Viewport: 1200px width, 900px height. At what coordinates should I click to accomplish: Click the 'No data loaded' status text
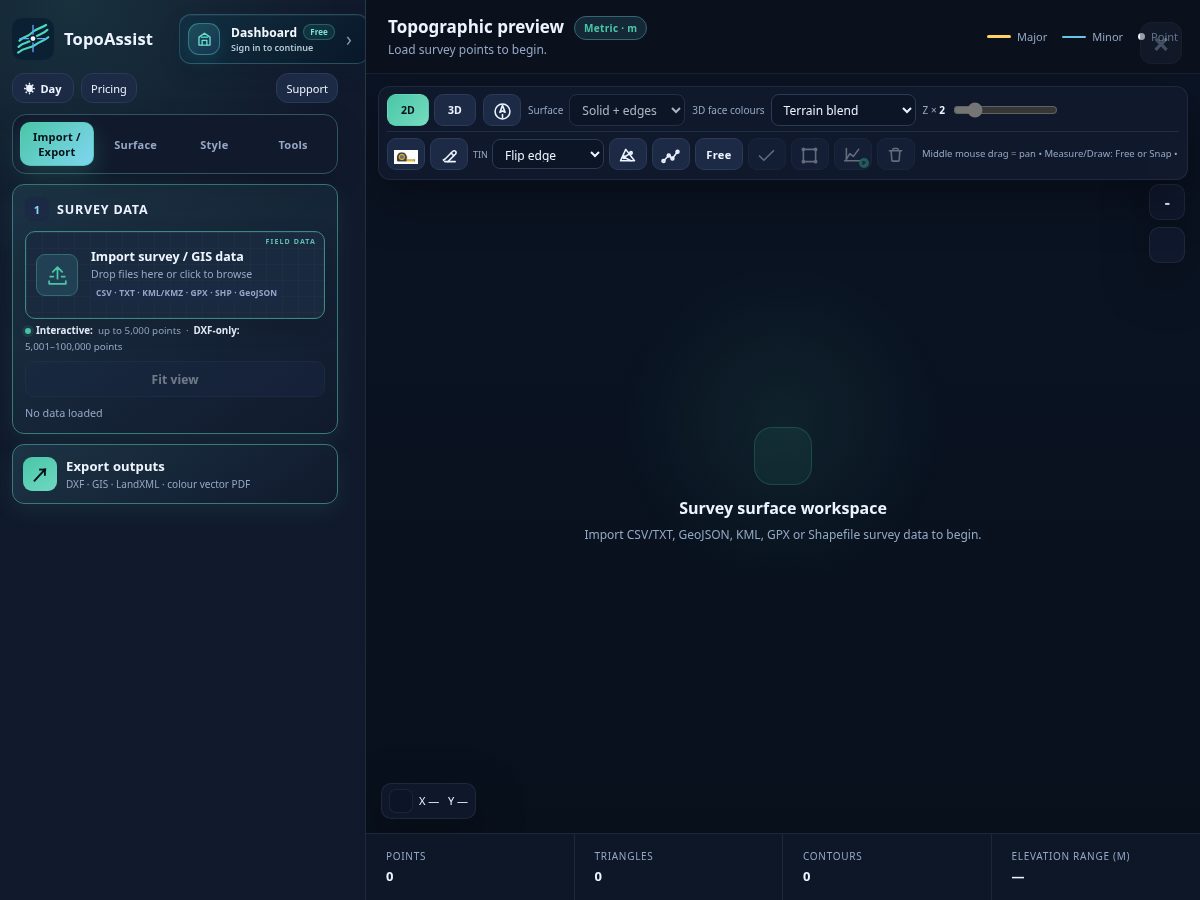click(64, 413)
